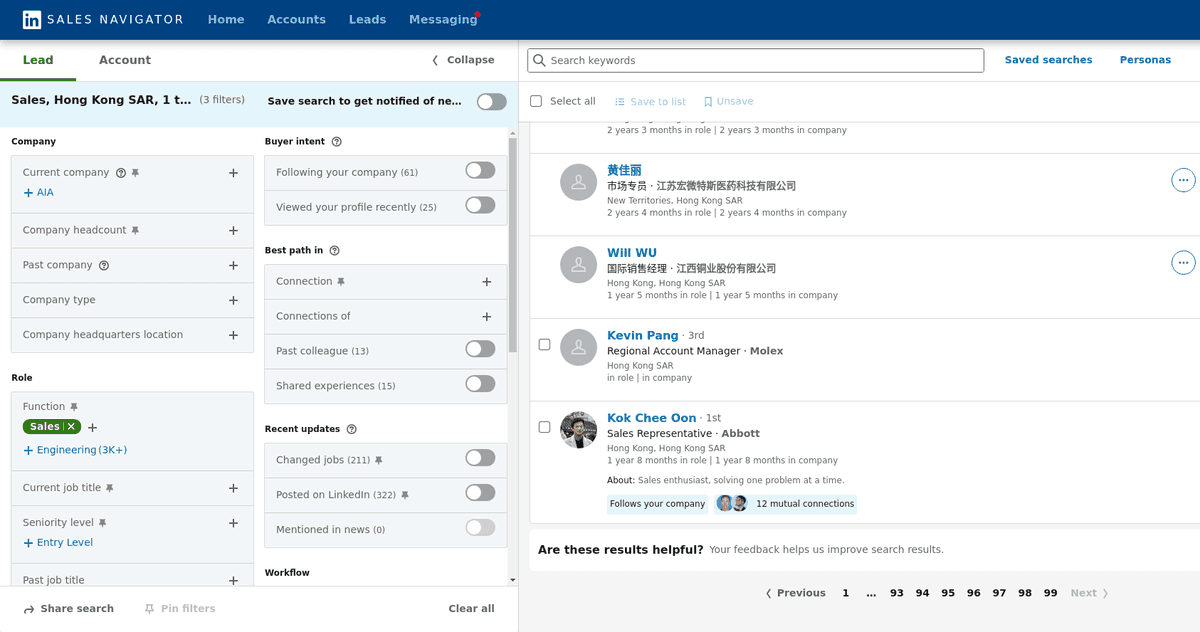The height and width of the screenshot is (632, 1200).
Task: Click the help icon beside Recent updates
Action: coord(351,429)
